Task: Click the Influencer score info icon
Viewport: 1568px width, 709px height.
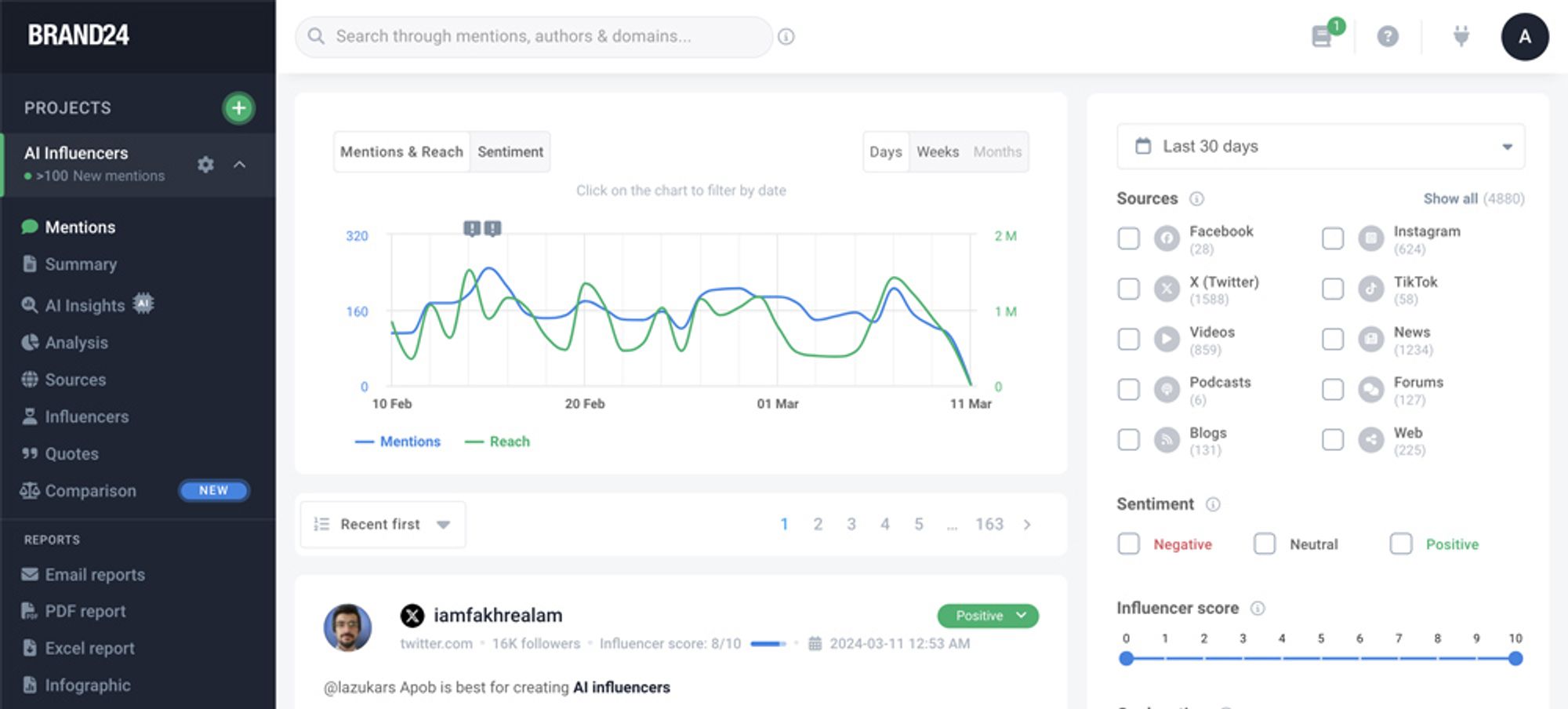Action: (x=1258, y=609)
